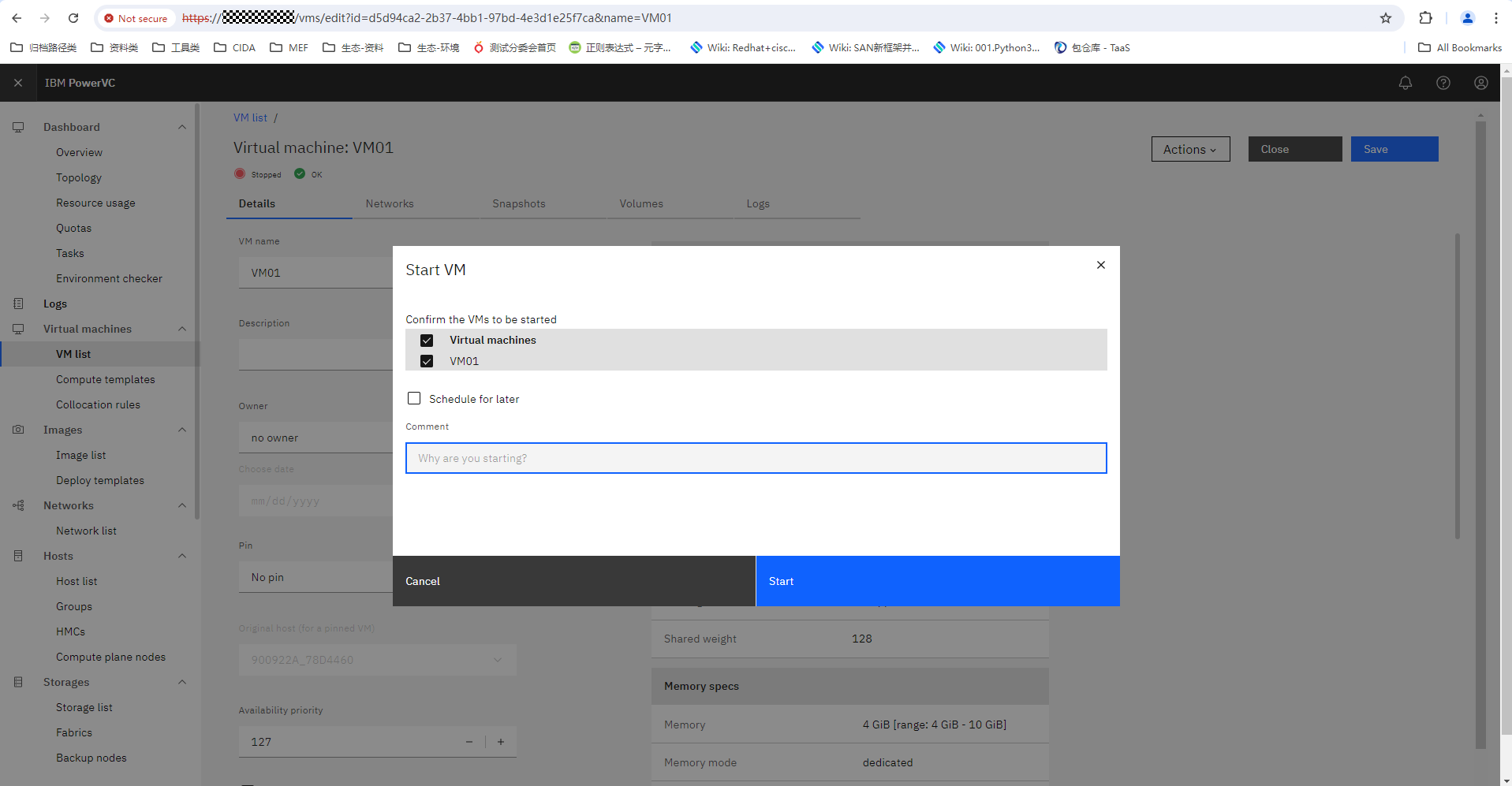This screenshot has height=786, width=1512.
Task: Open Overview in the sidebar
Action: (x=79, y=152)
